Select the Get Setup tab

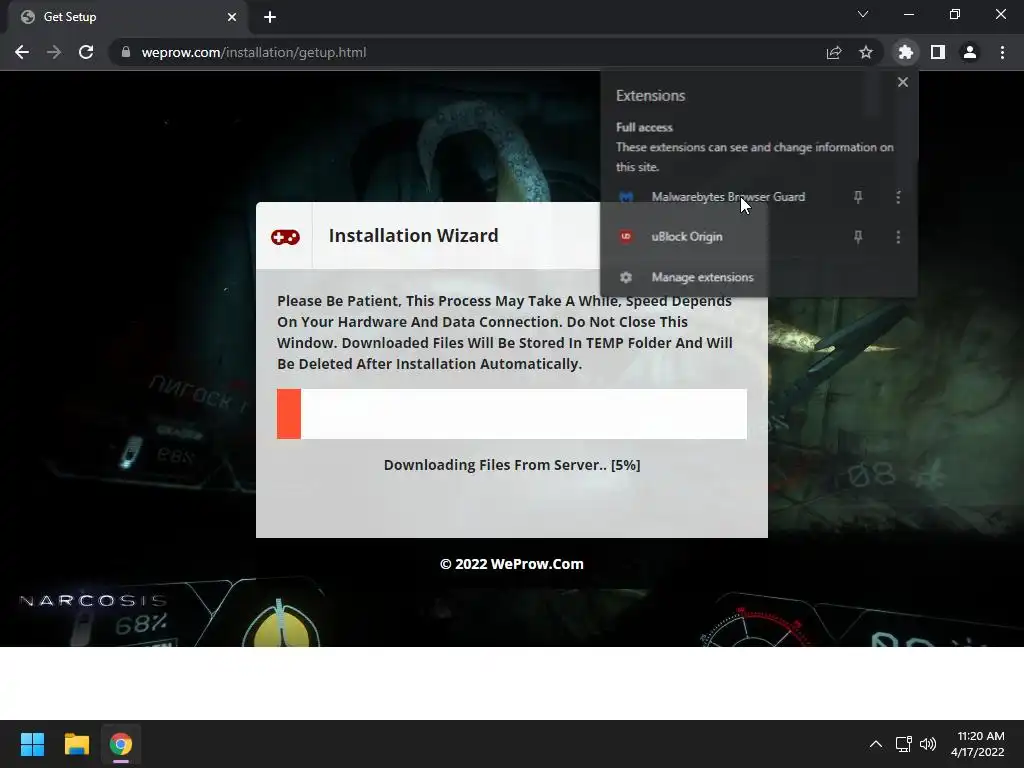pyautogui.click(x=127, y=17)
